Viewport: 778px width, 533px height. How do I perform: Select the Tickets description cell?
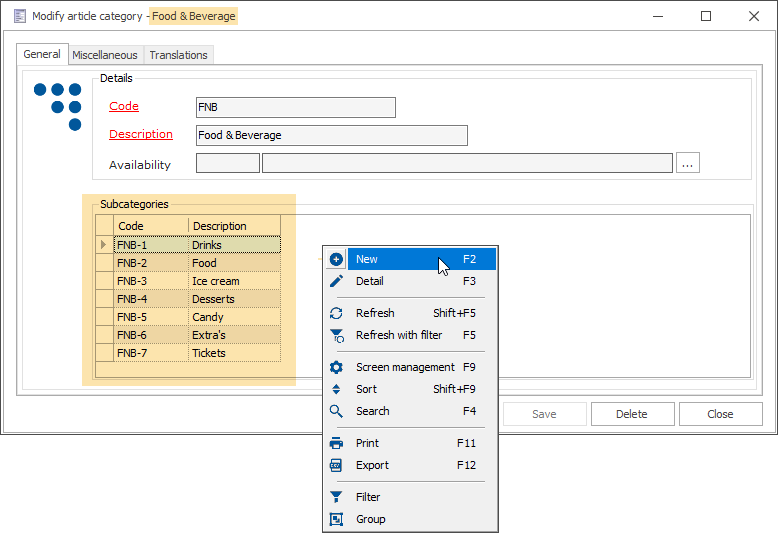234,353
